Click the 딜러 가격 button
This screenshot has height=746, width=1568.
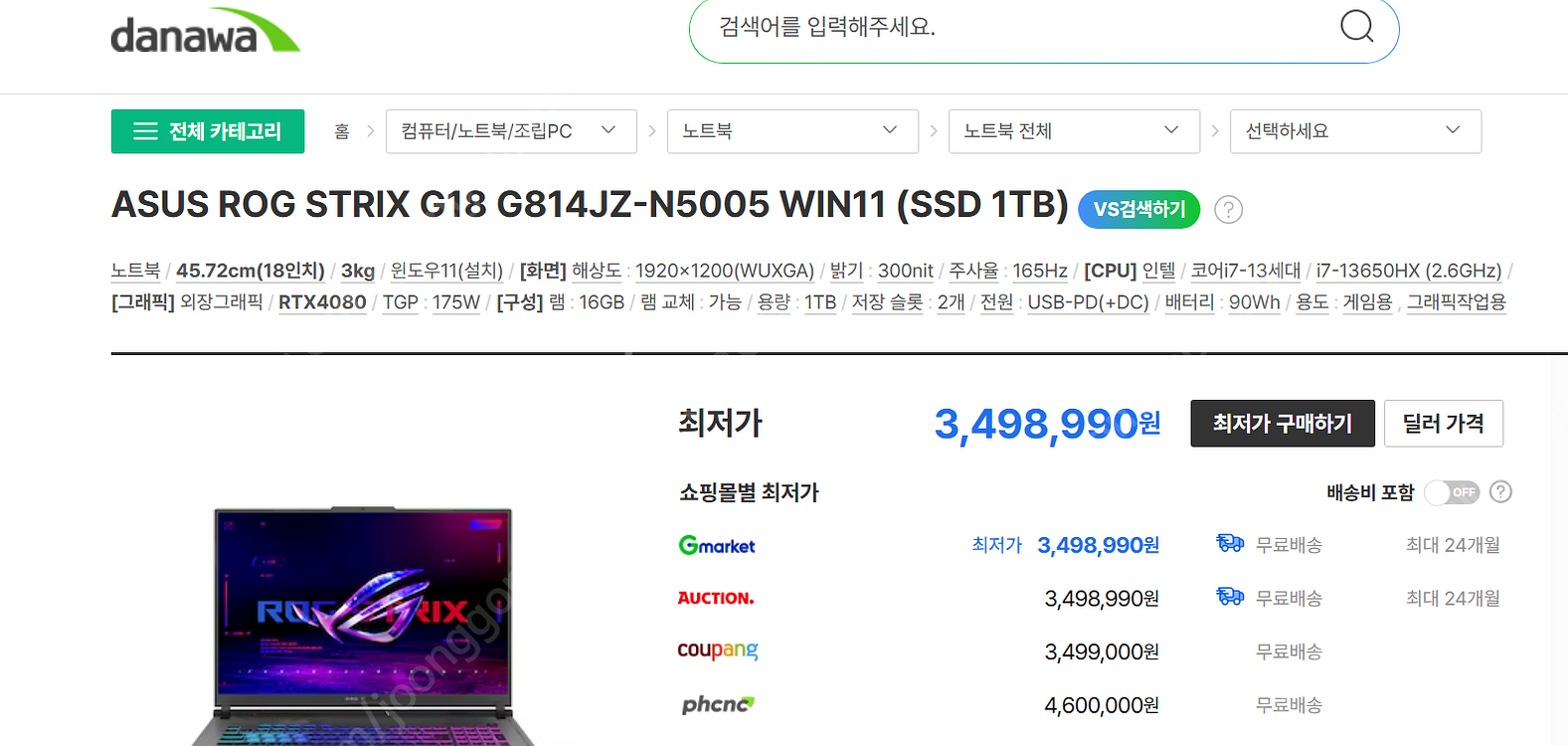pyautogui.click(x=1443, y=424)
